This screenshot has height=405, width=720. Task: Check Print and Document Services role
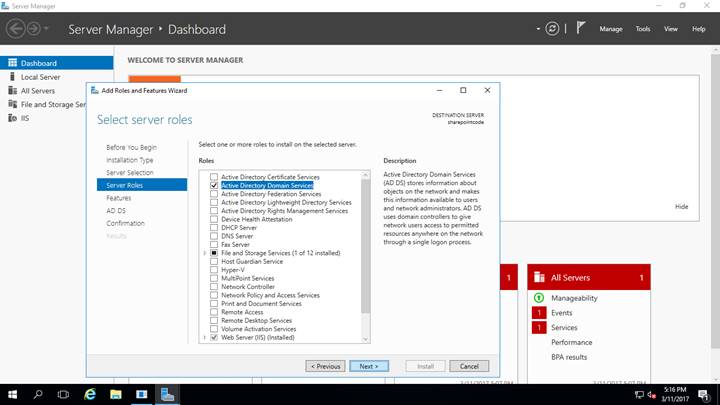(x=214, y=304)
